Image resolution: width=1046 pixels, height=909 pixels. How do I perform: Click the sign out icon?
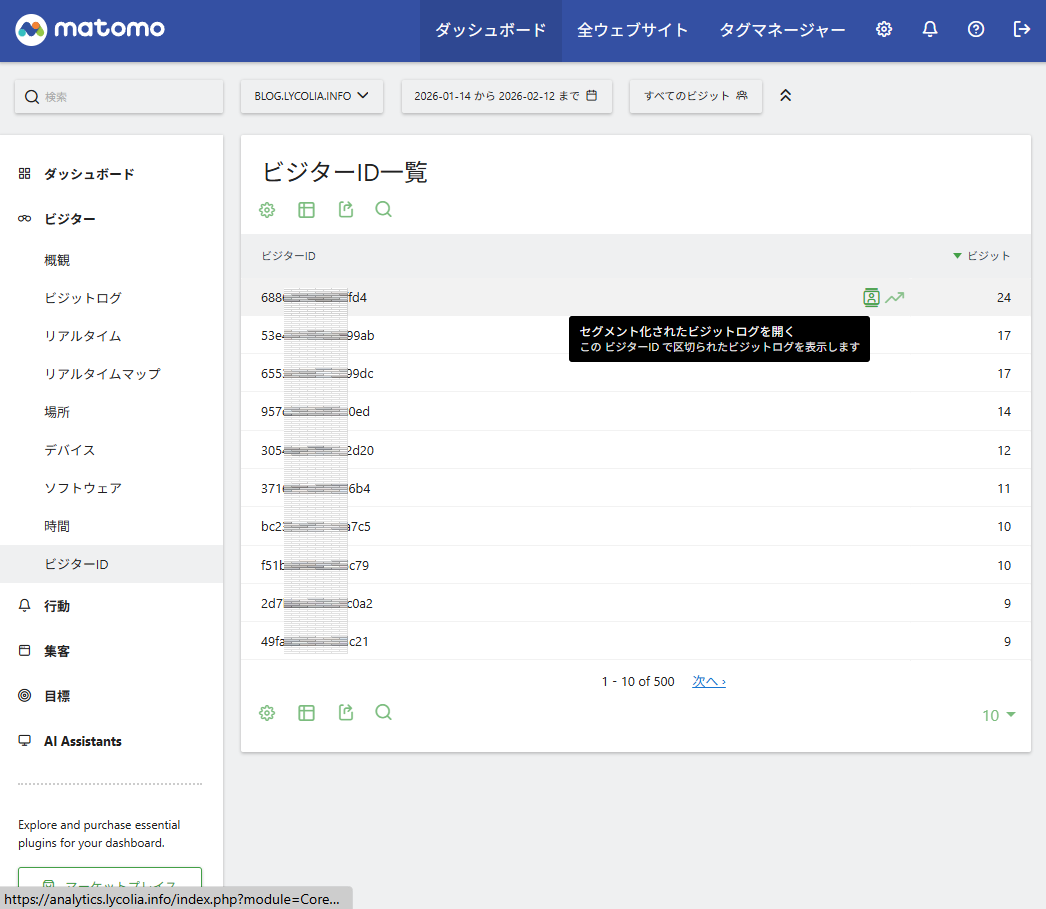tap(1021, 30)
